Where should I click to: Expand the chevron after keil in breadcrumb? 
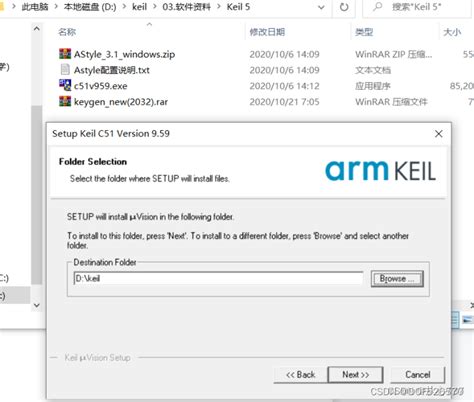155,7
